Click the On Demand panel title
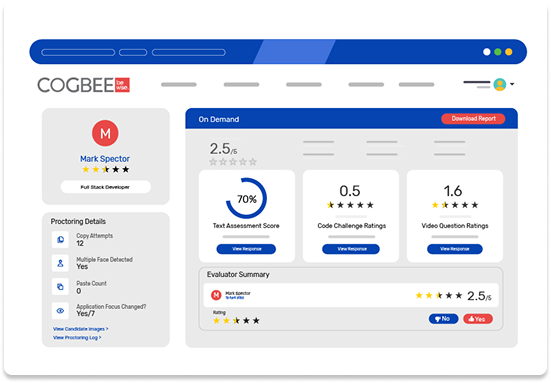Screen dimensions: 551x383 pos(219,119)
